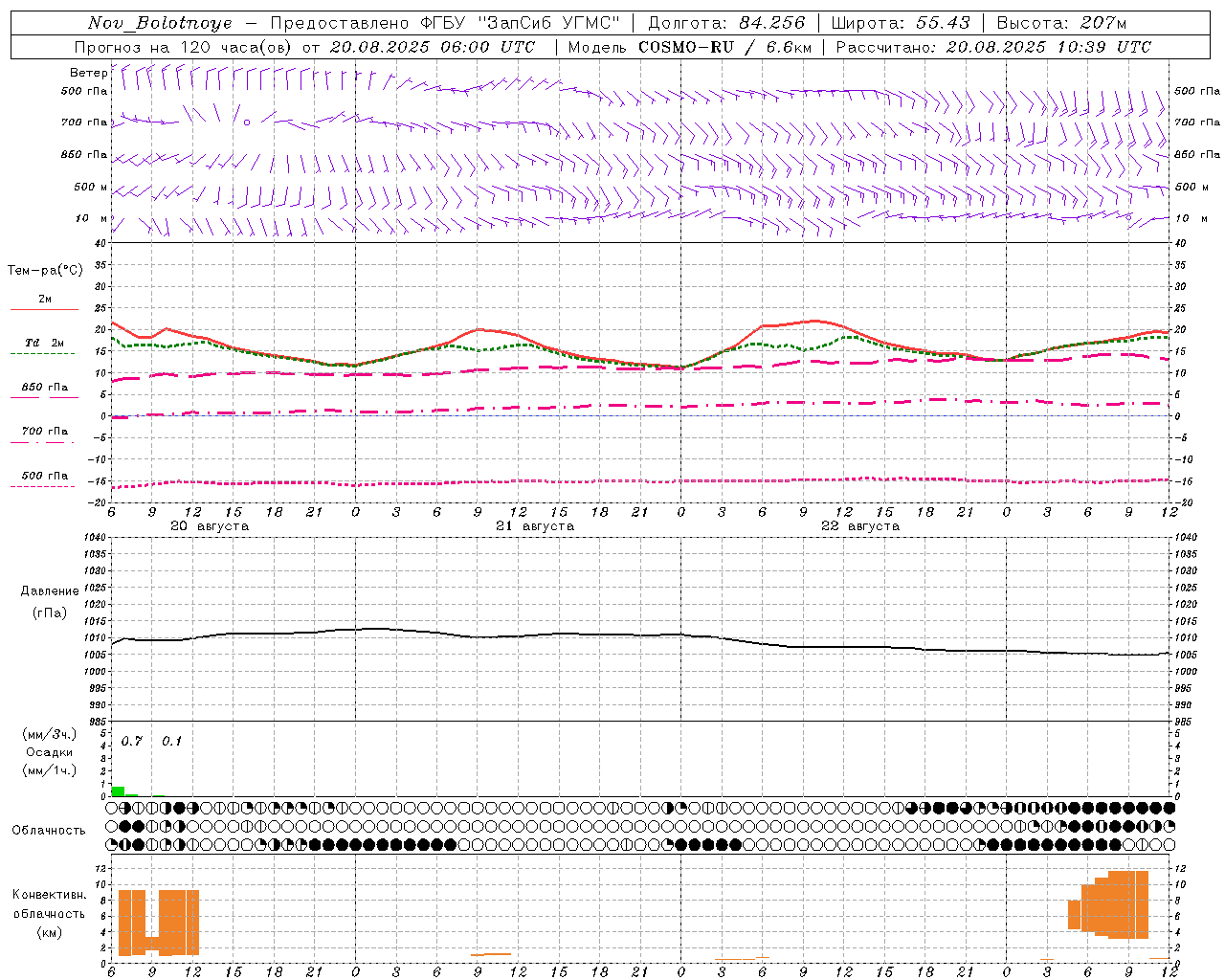
Task: Click the line sample under the 2м legend
Action: coord(44,309)
